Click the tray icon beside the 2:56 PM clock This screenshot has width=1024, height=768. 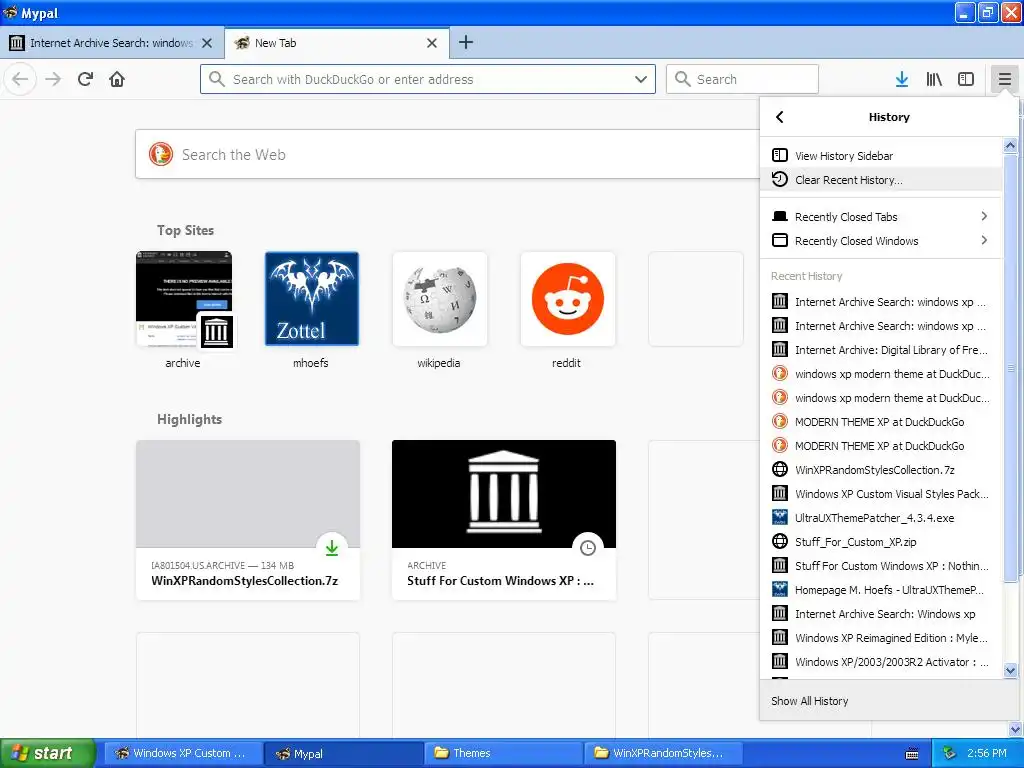pos(950,753)
